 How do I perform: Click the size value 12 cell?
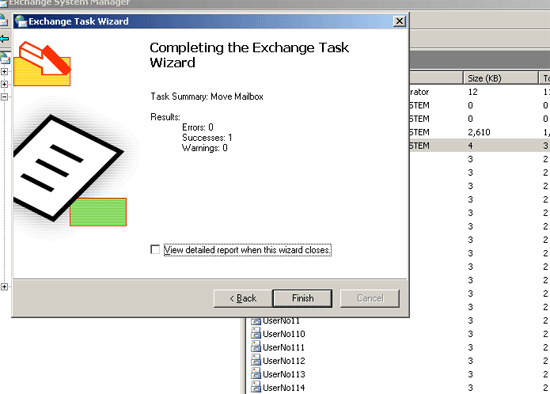(472, 92)
